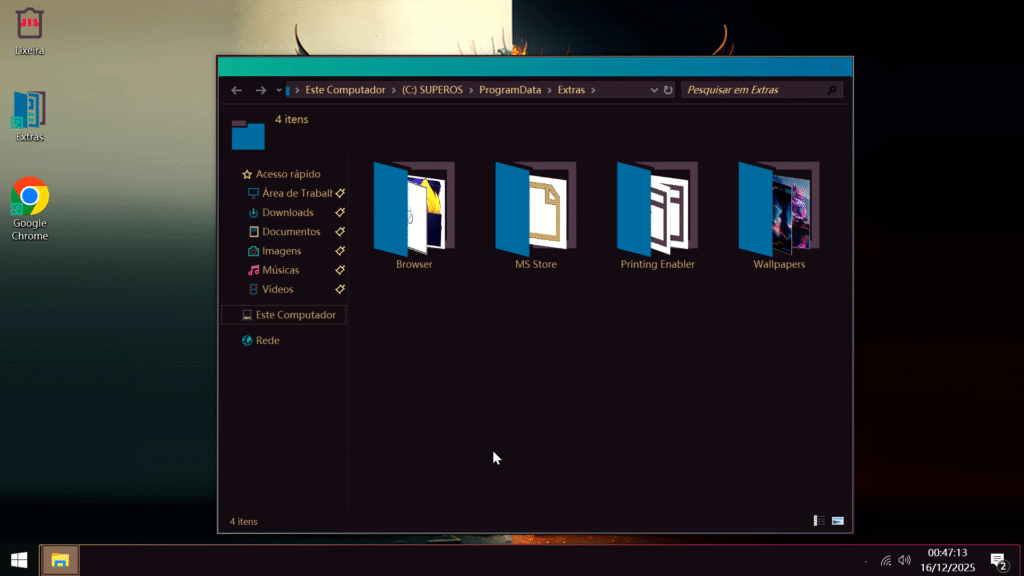Image resolution: width=1024 pixels, height=576 pixels.
Task: Open the recent locations dropdown arrow
Action: [279, 90]
